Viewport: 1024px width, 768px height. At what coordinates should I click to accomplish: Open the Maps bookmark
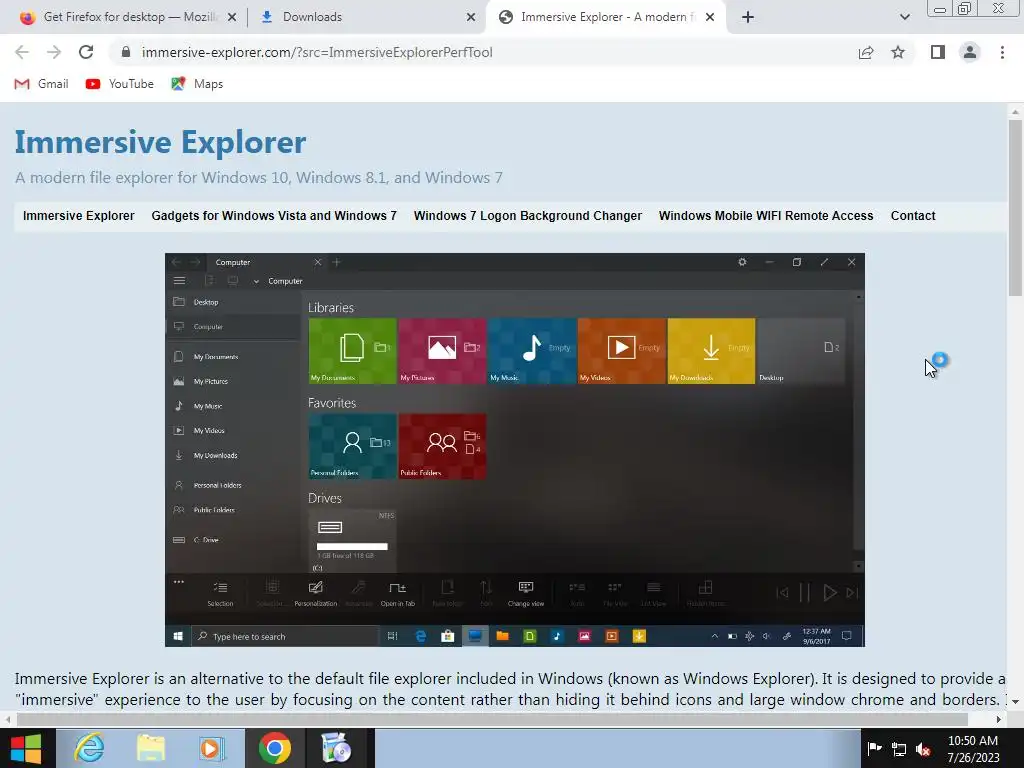197,84
